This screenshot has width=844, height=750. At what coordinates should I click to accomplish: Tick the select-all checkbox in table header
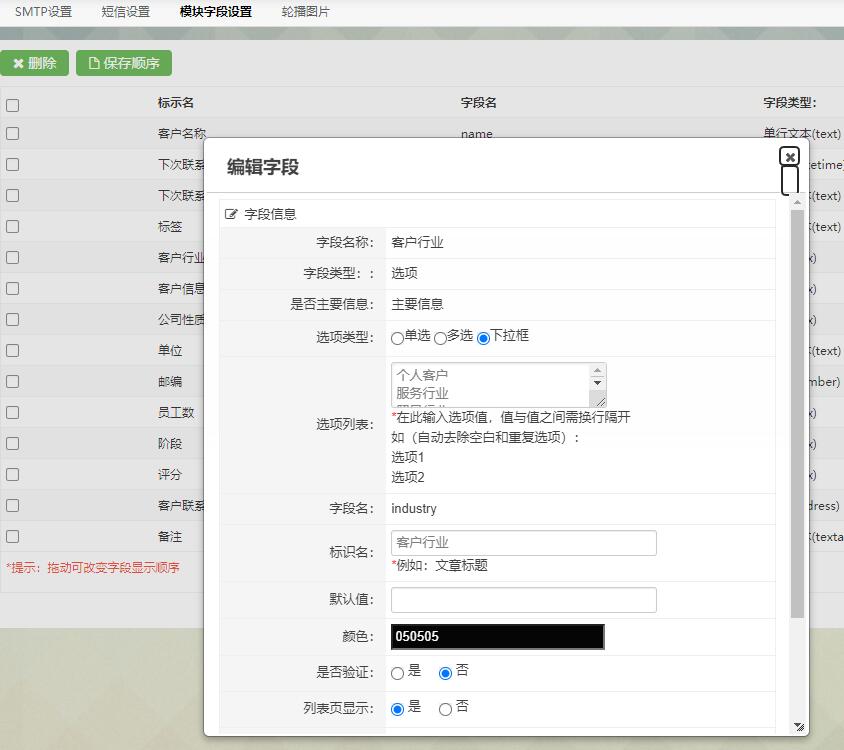coord(12,105)
